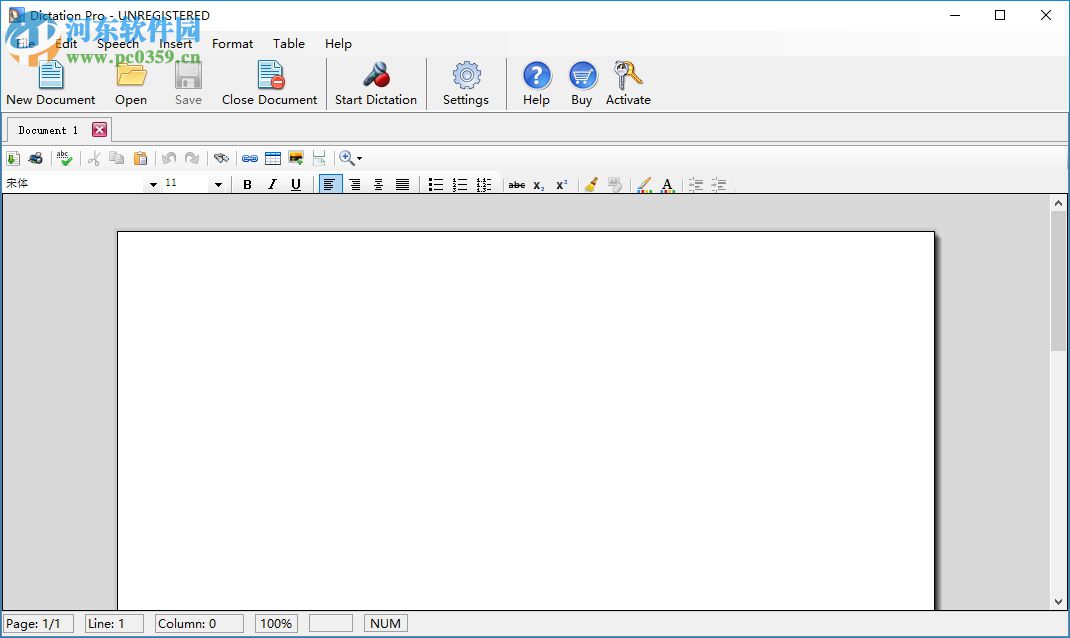Open the Speech menu
The image size is (1070, 638).
tap(117, 43)
